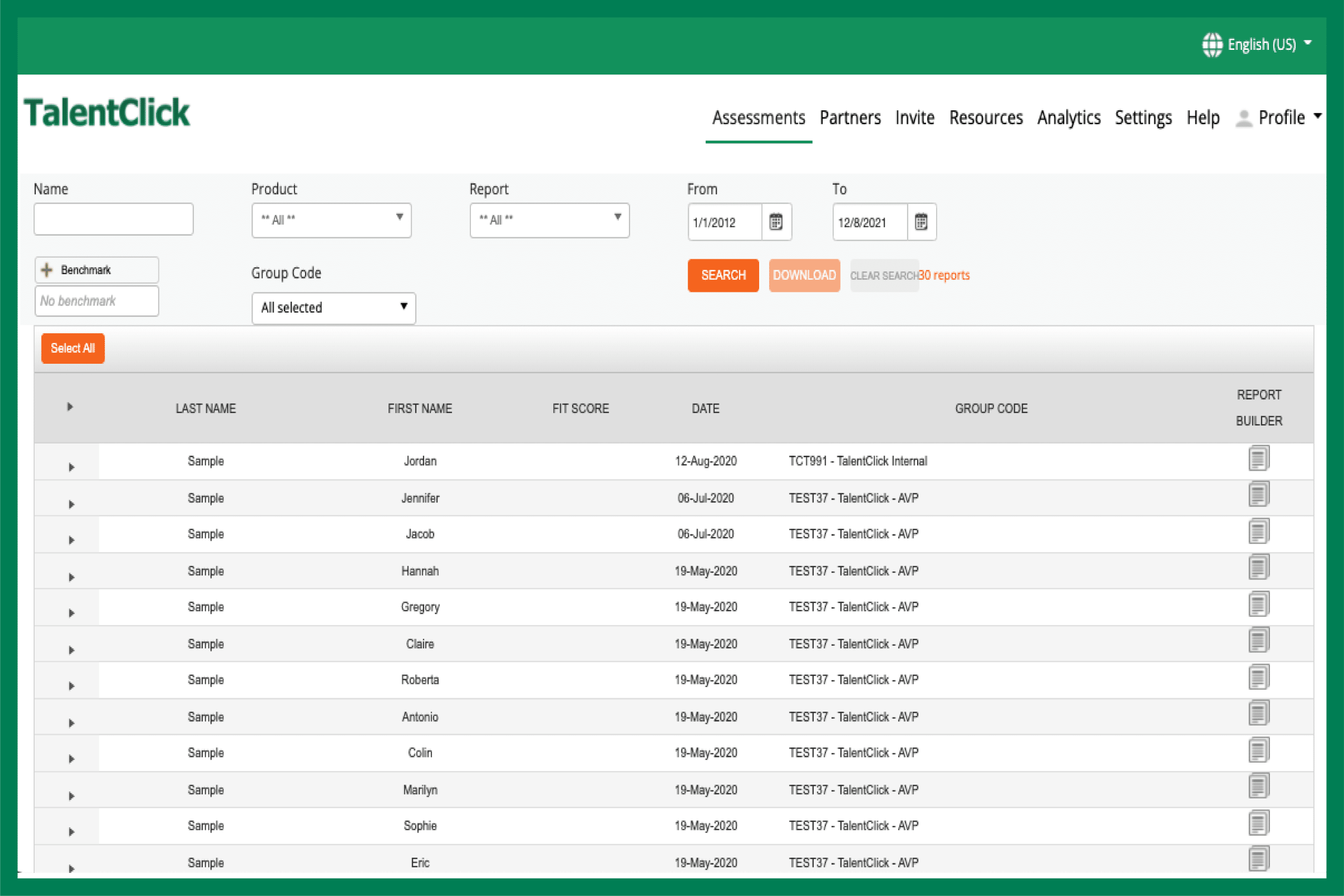This screenshot has width=1344, height=896.
Task: Open the Partners menu item
Action: pos(850,118)
